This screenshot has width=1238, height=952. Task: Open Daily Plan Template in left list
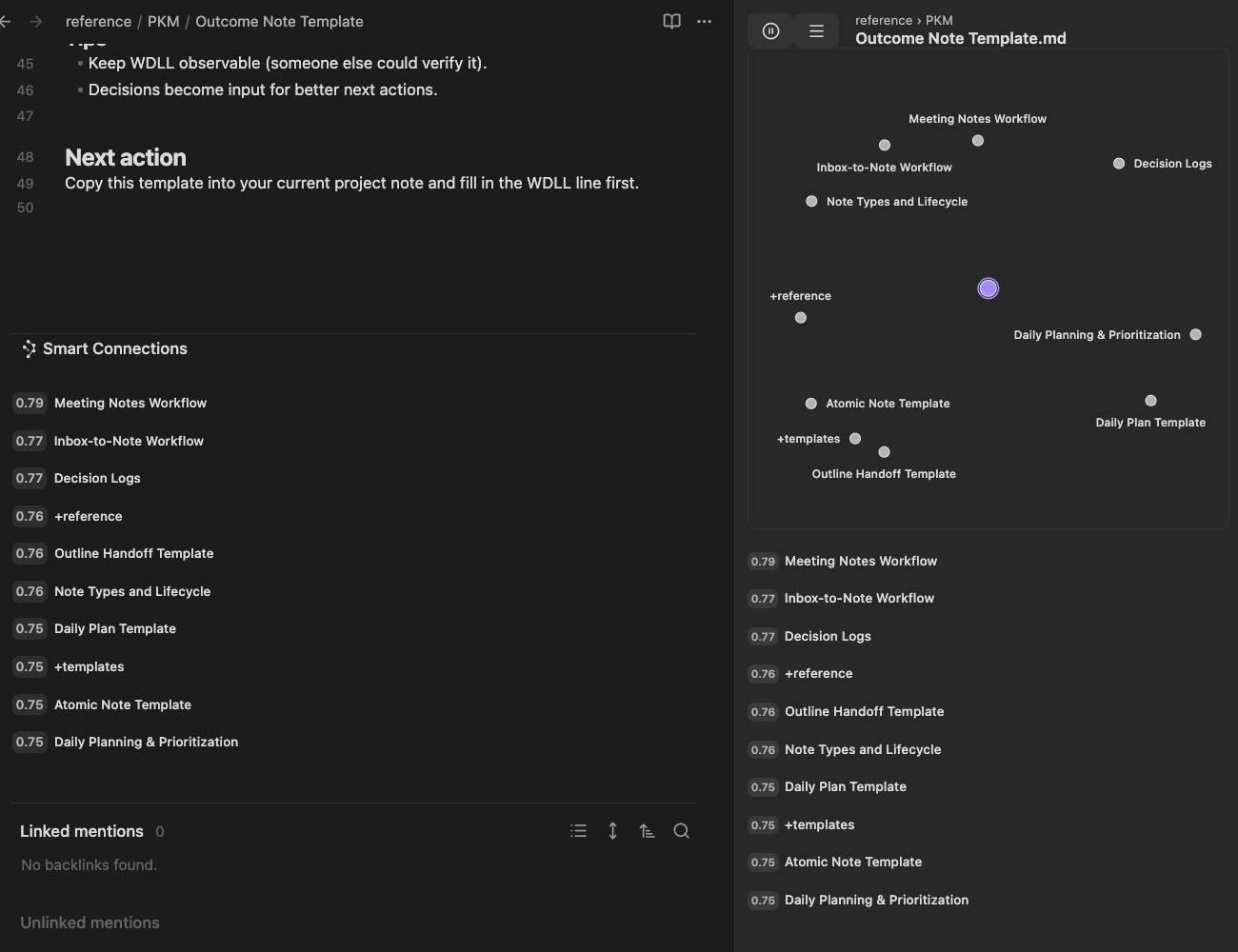tap(115, 628)
